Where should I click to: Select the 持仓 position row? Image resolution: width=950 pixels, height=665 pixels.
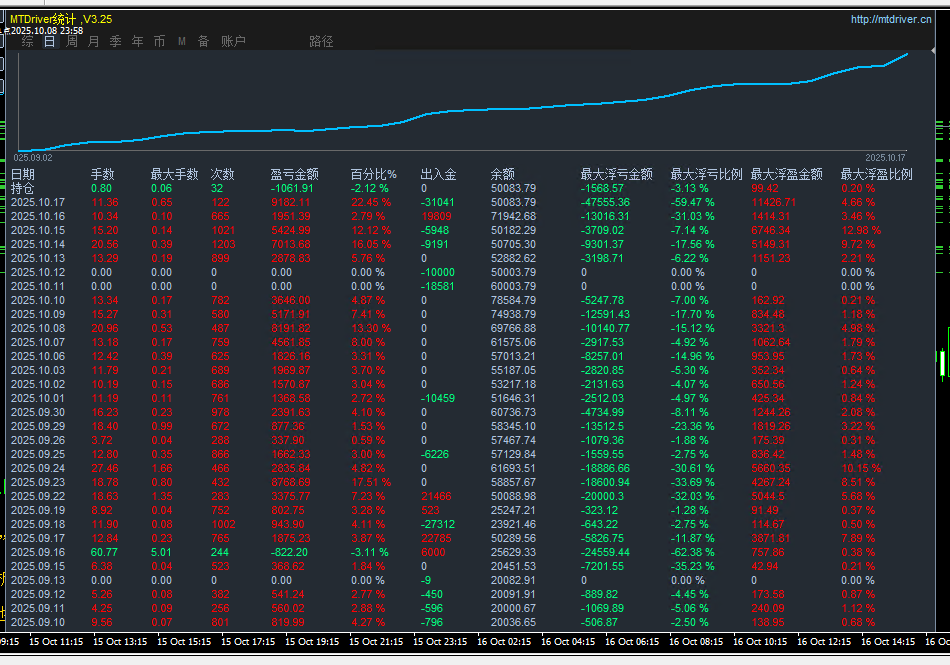(x=23, y=188)
